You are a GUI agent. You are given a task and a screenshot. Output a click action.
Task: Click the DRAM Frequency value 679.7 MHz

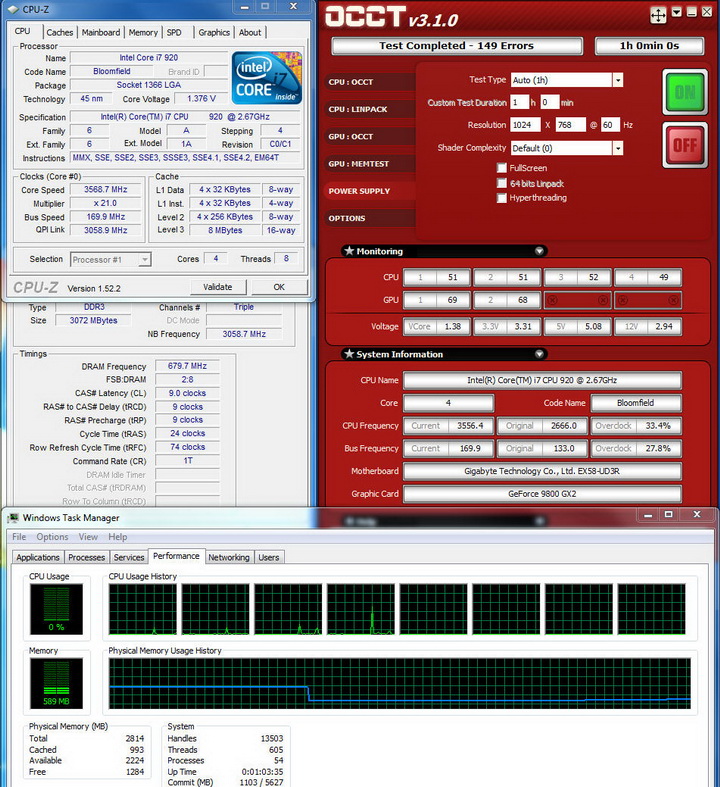187,366
